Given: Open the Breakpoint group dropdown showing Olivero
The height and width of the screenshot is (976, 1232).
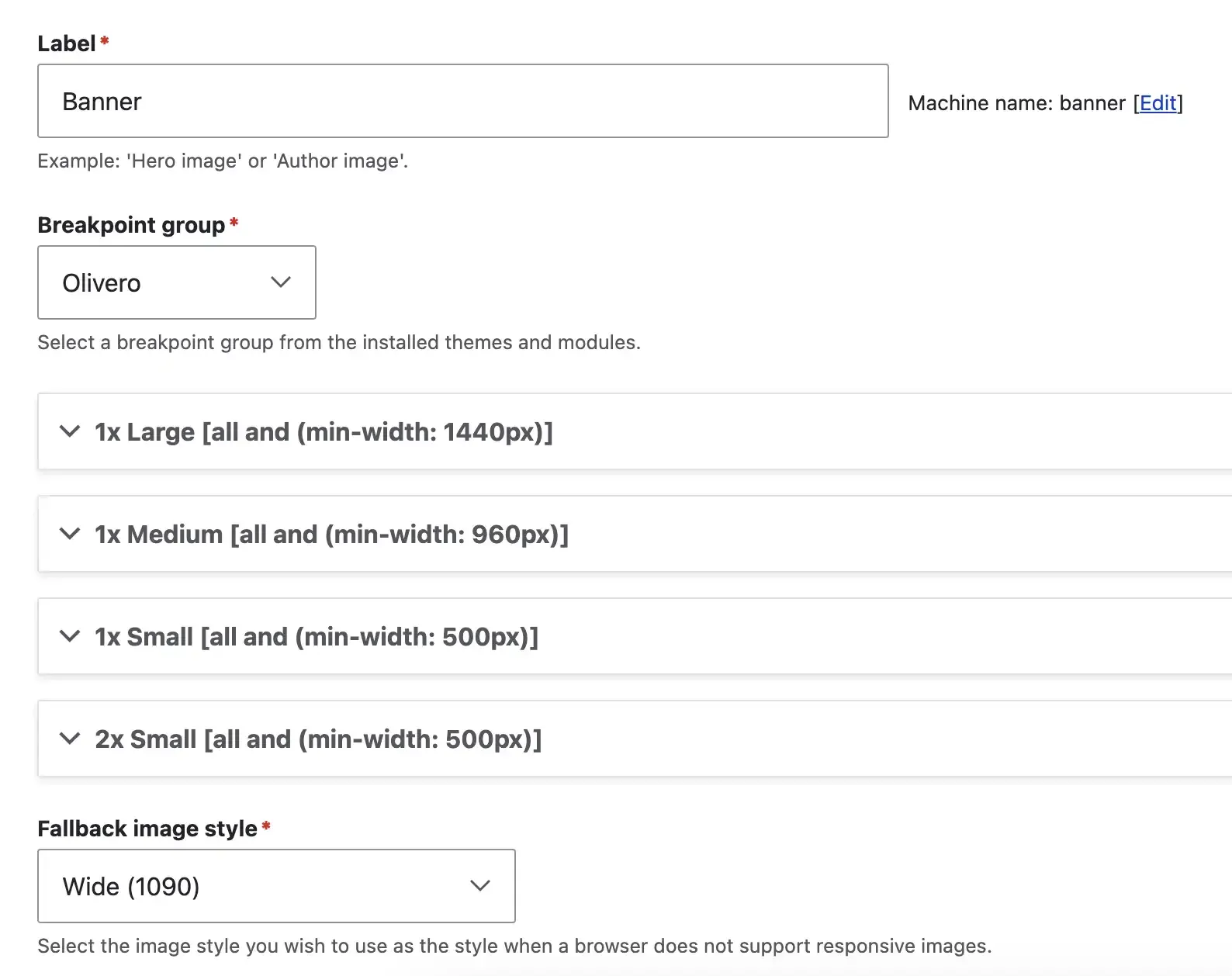Looking at the screenshot, I should click(x=176, y=282).
